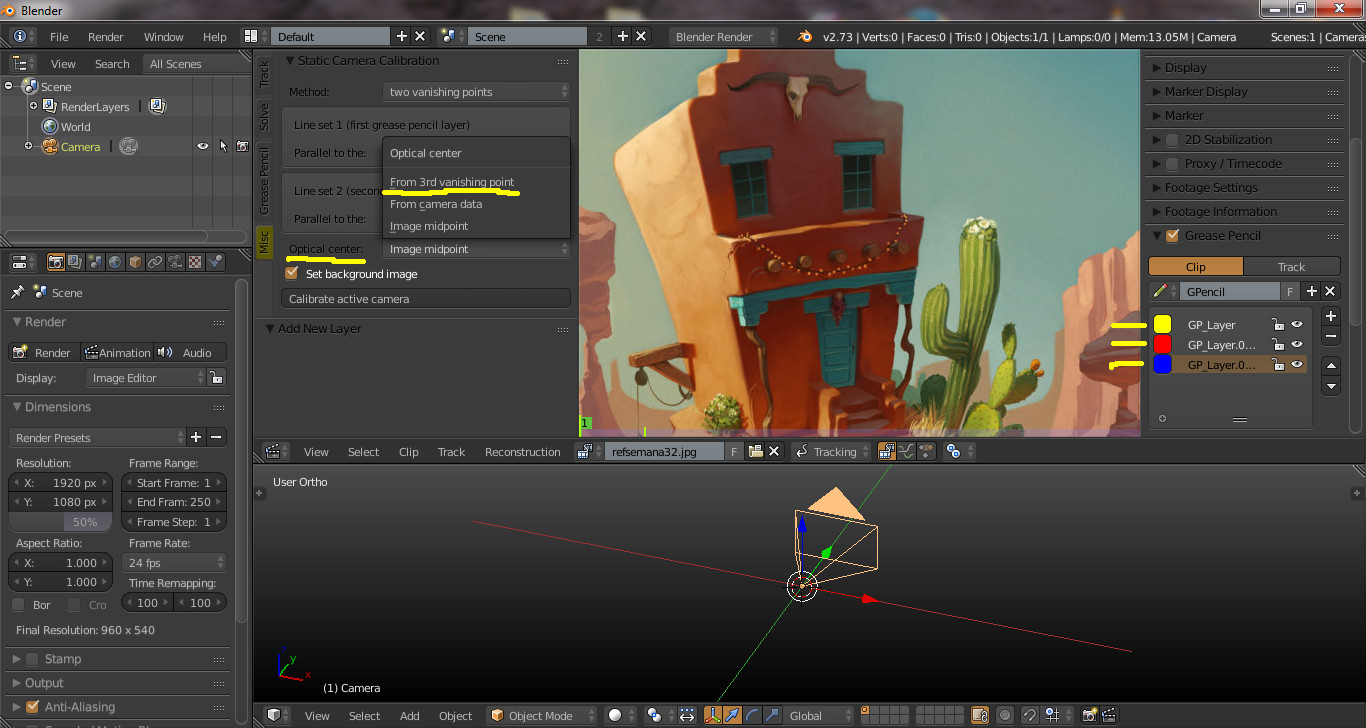This screenshot has width=1366, height=728.
Task: Move grease pencil layer down
Action: [1331, 386]
